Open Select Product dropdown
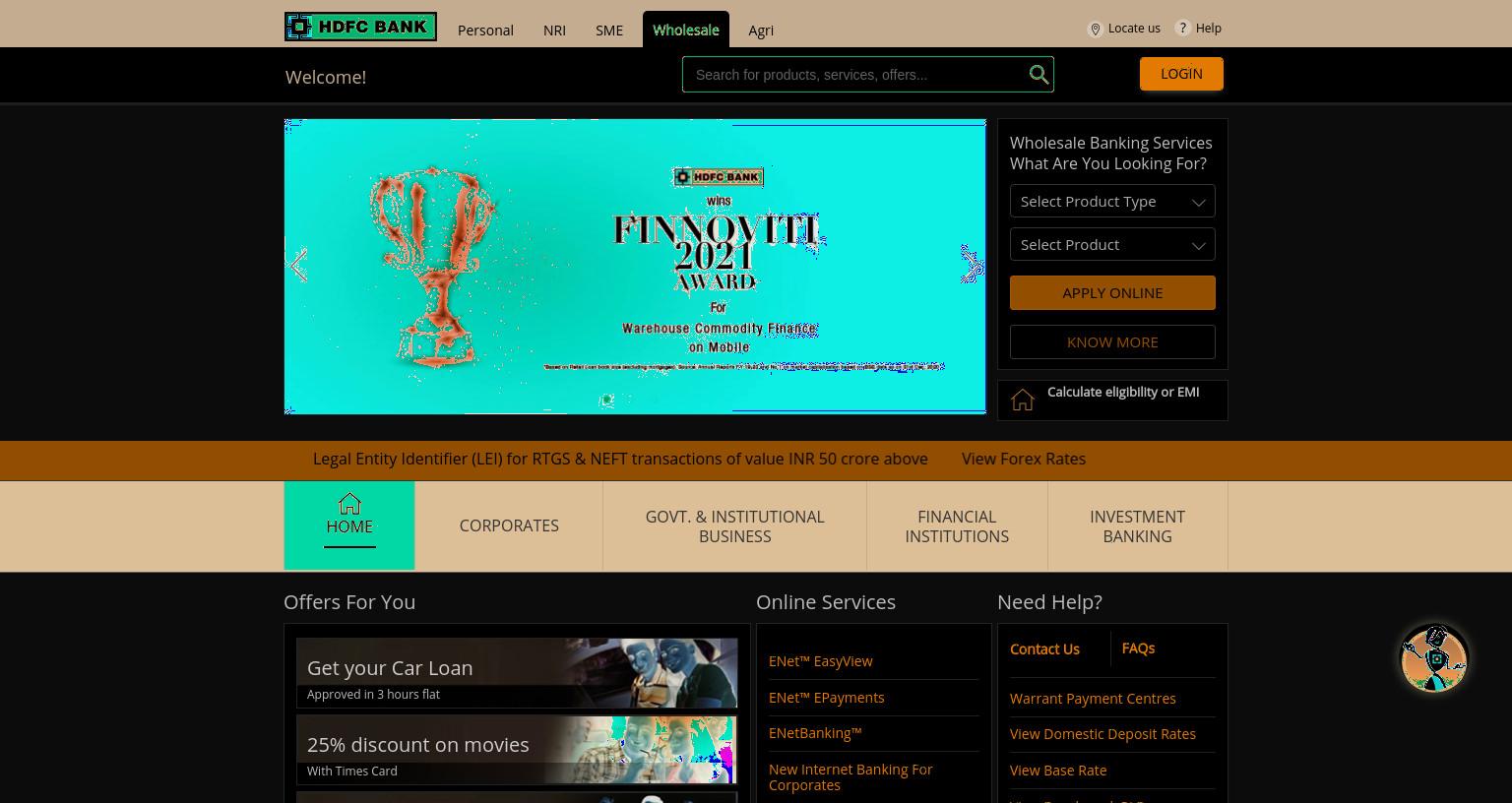The height and width of the screenshot is (803, 1512). 1112,244
